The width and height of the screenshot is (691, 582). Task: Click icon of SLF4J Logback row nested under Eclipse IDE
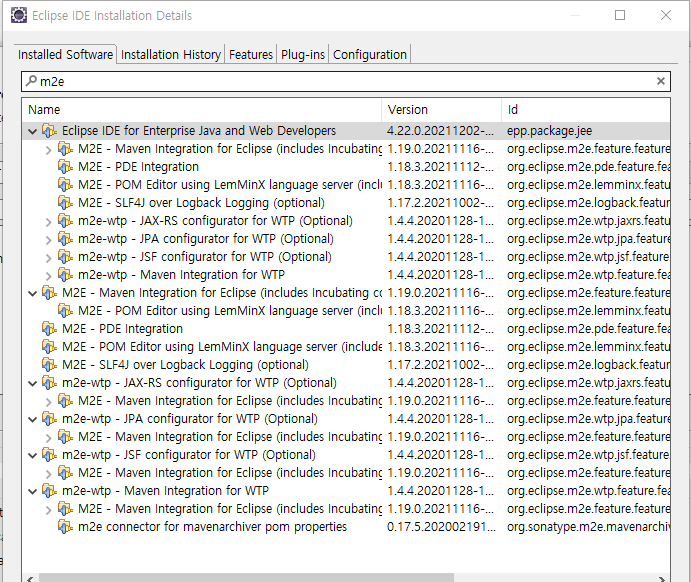point(65,203)
